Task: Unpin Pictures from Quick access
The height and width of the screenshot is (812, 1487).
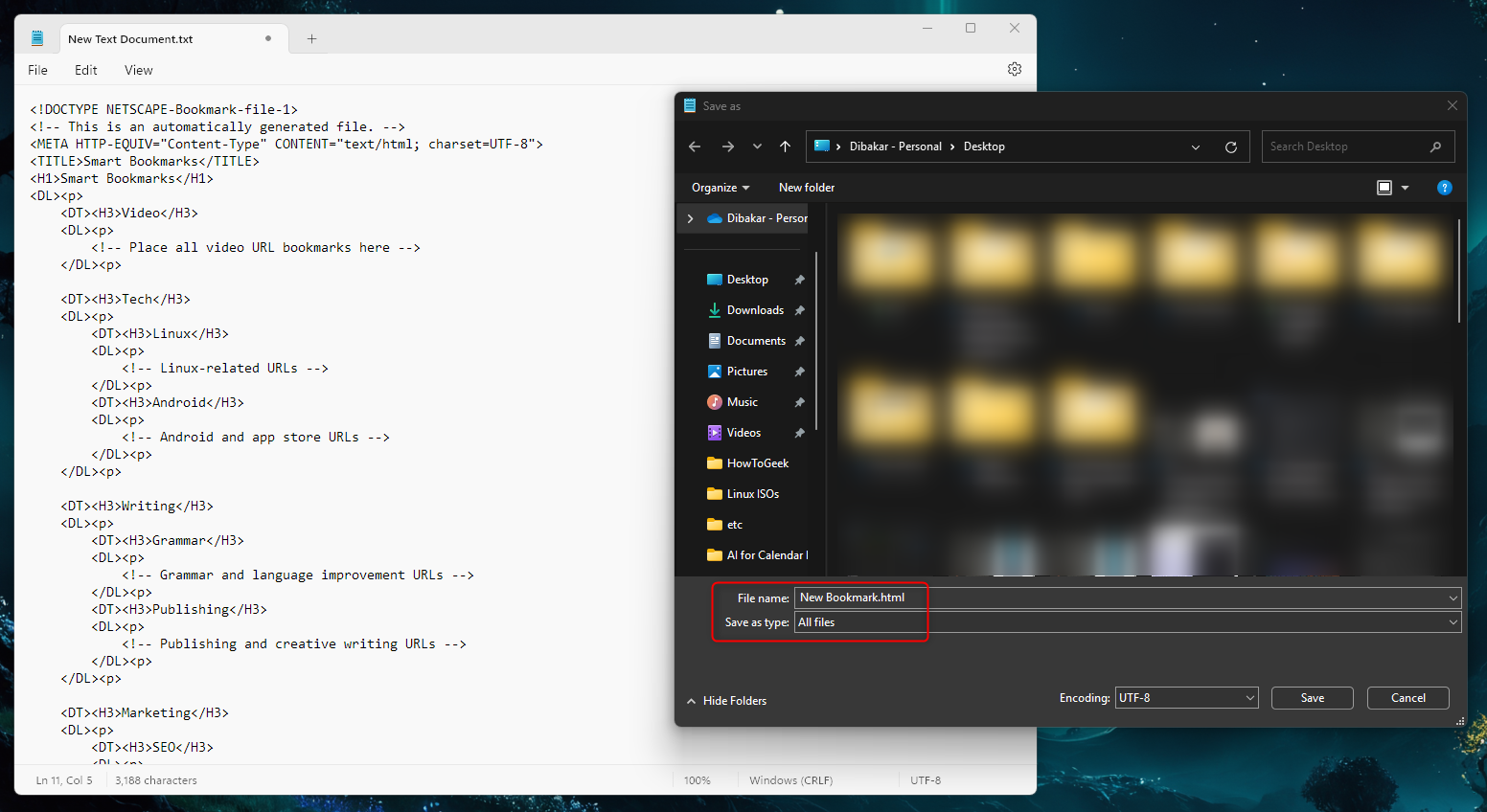Action: pyautogui.click(x=800, y=371)
